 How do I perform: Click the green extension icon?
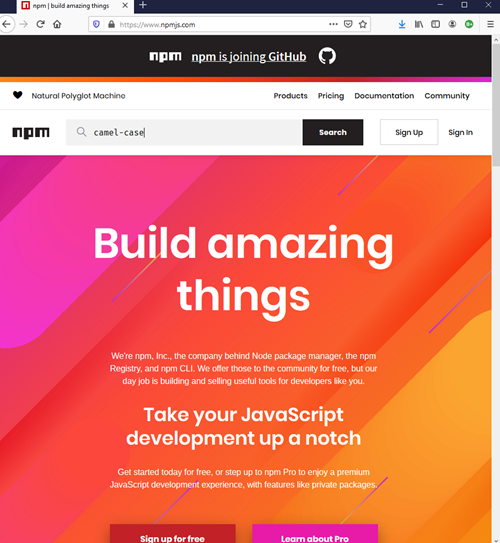point(469,24)
